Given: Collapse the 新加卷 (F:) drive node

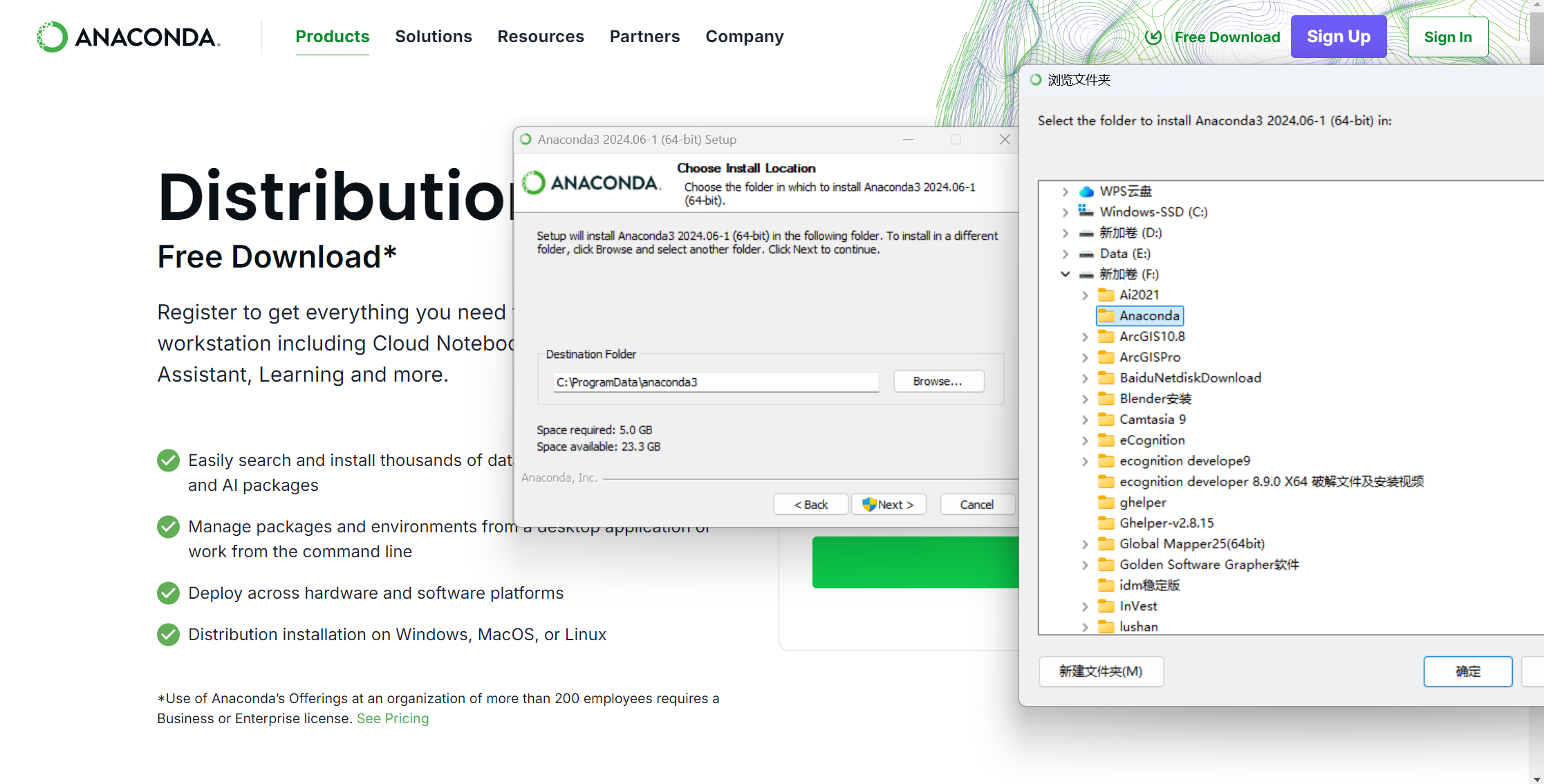Looking at the screenshot, I should pyautogui.click(x=1066, y=274).
